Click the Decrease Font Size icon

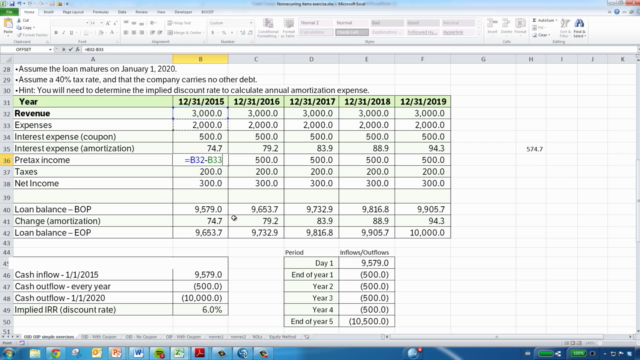[x=115, y=23]
